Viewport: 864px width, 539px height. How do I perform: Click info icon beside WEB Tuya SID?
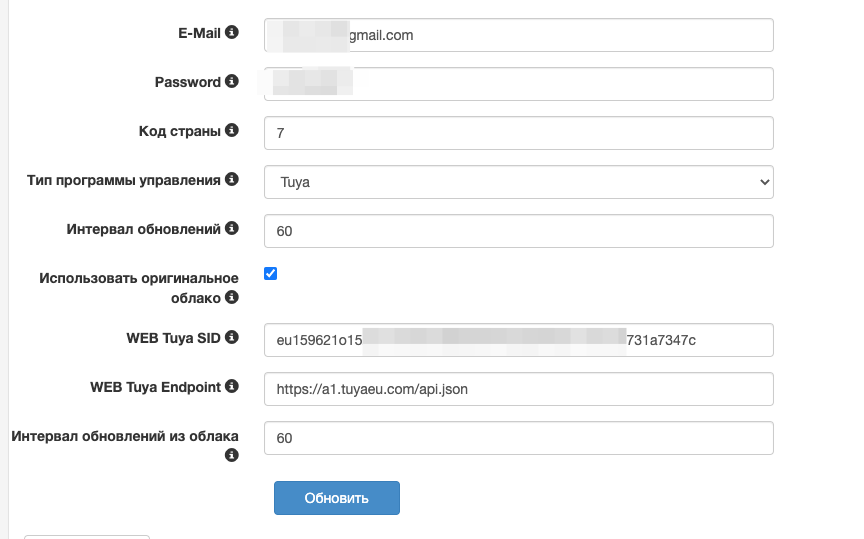(x=232, y=337)
